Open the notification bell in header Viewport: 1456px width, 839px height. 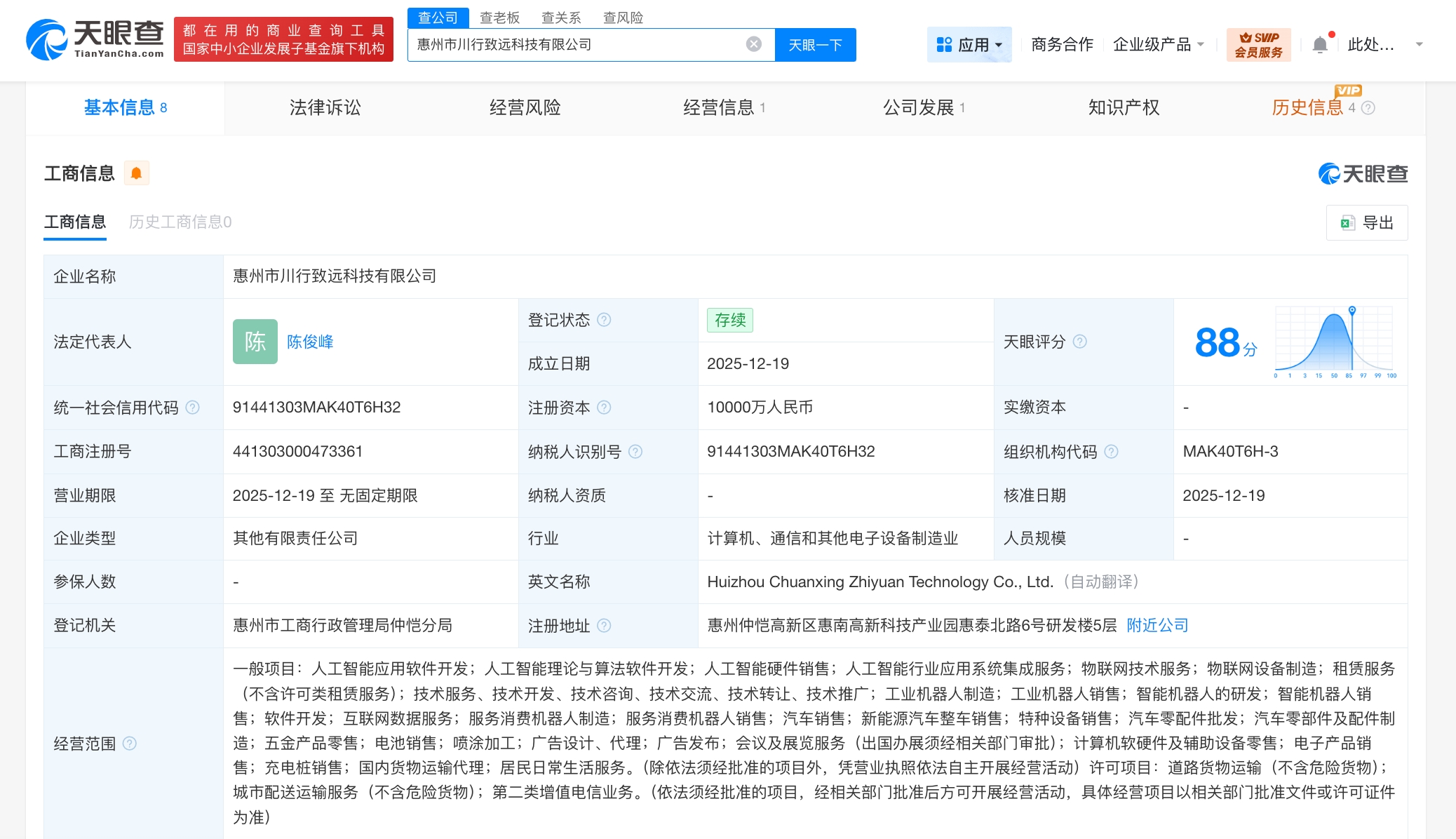(1320, 45)
